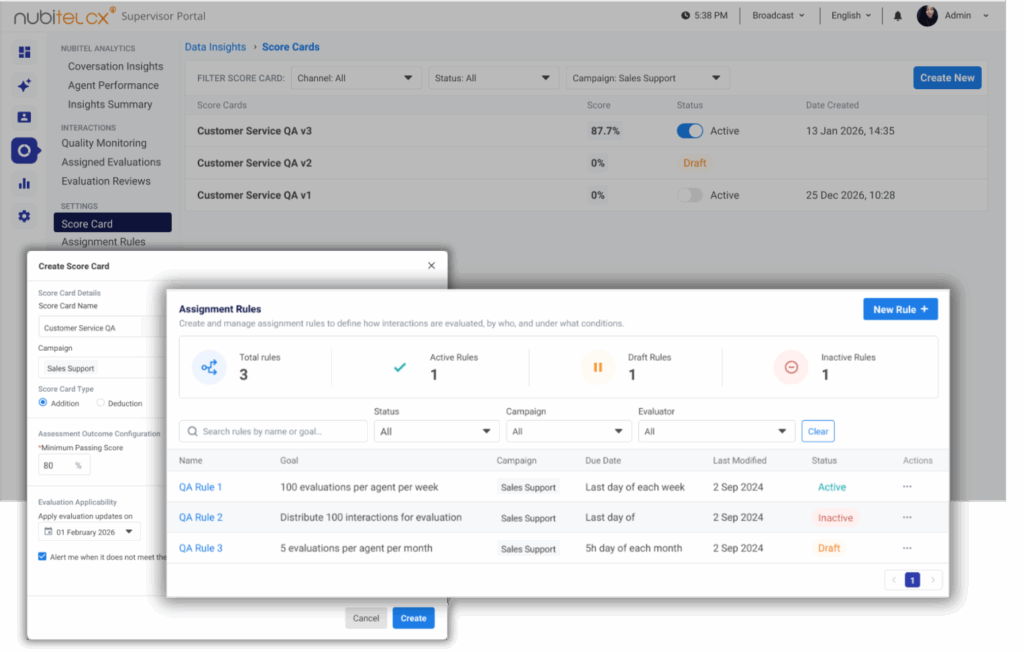This screenshot has width=1024, height=652.
Task: Open the QA Rule 2 link
Action: [x=200, y=517]
